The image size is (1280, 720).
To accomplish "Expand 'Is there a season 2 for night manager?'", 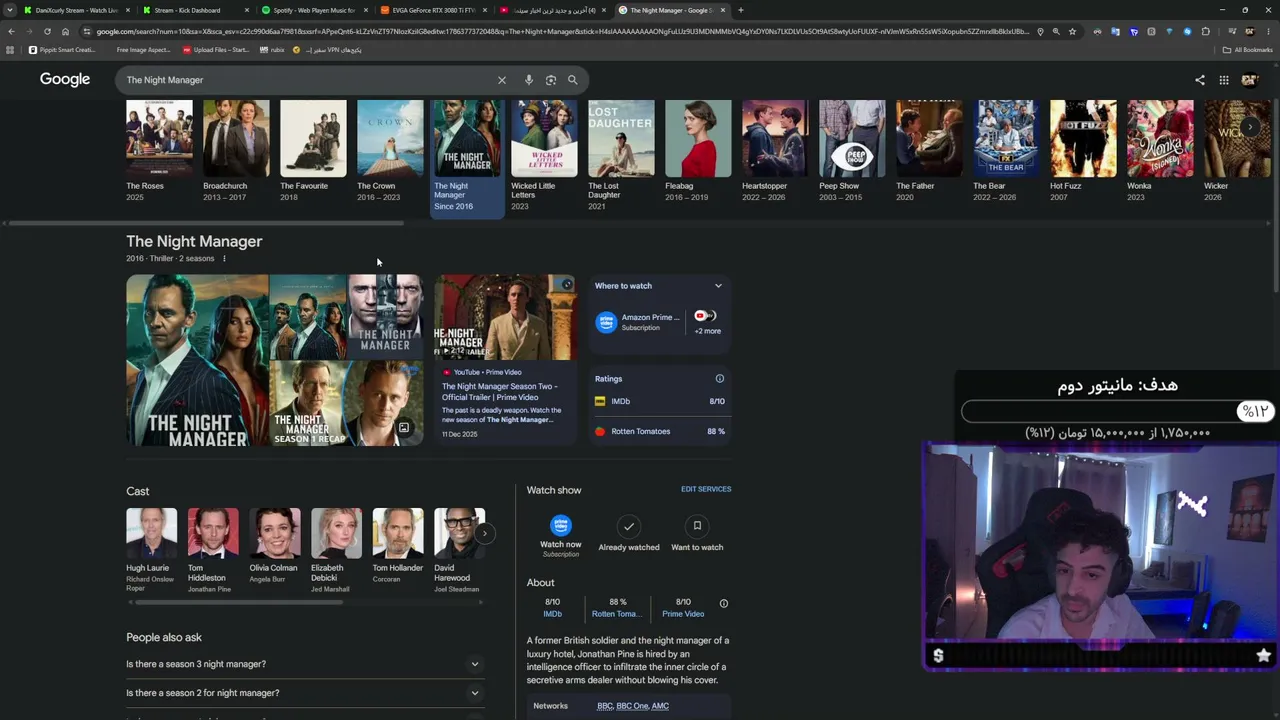I will (x=305, y=693).
